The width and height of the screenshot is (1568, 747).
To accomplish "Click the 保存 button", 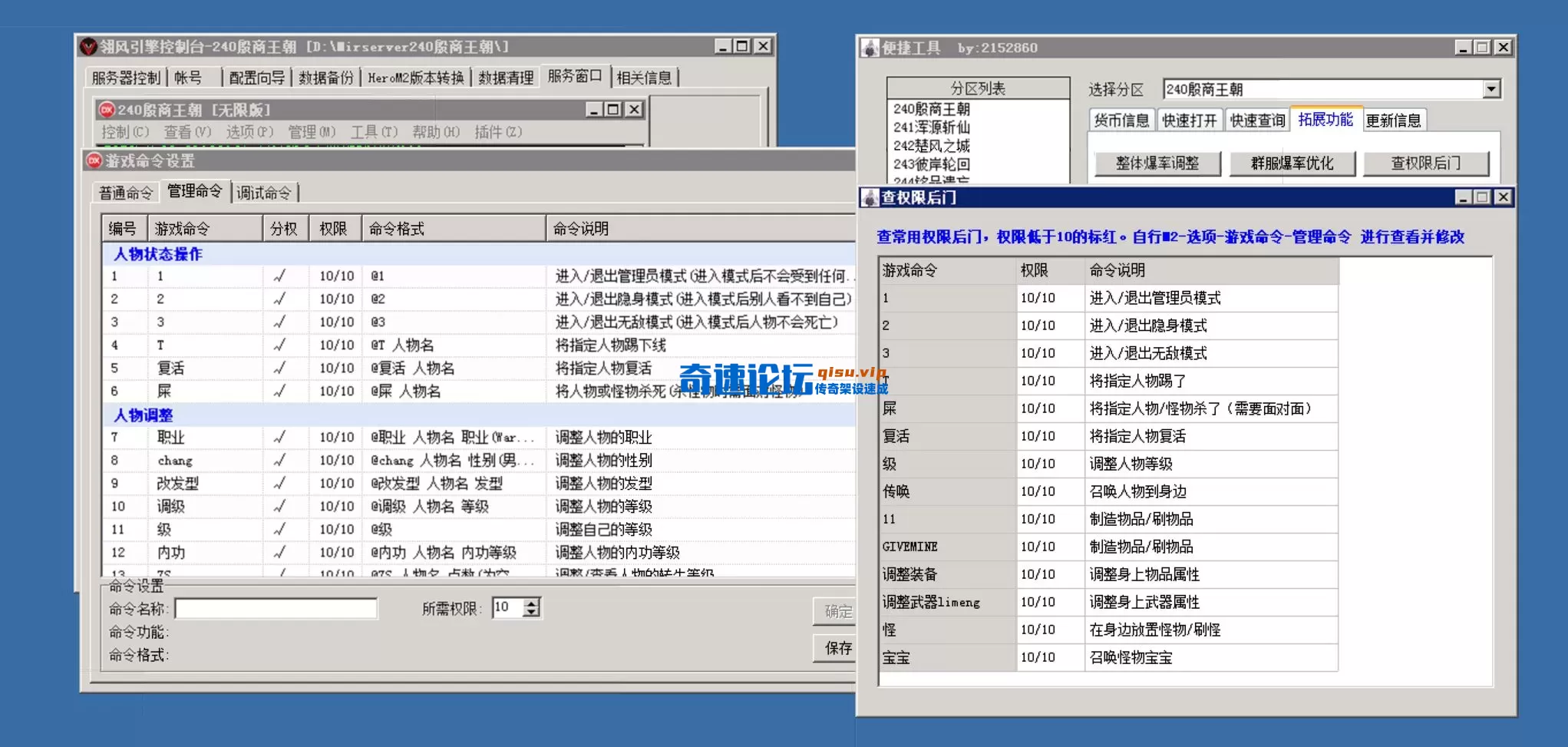I will click(837, 647).
